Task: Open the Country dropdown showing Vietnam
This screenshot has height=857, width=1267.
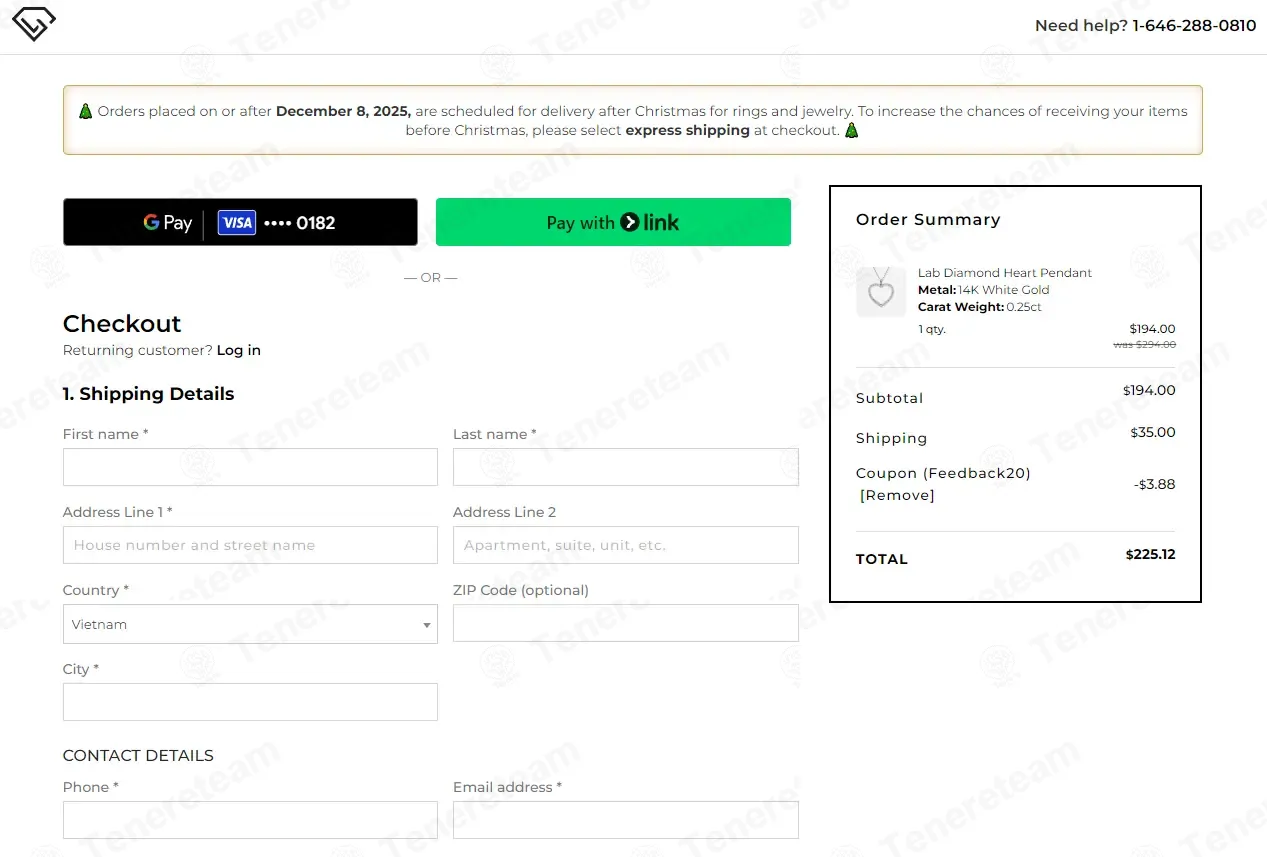Action: click(x=250, y=624)
